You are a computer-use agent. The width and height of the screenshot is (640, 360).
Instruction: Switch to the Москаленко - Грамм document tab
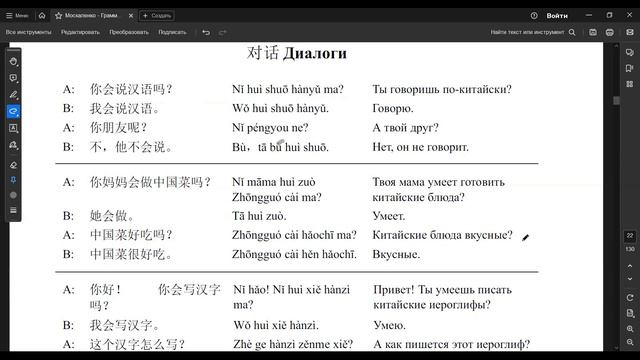tap(91, 16)
